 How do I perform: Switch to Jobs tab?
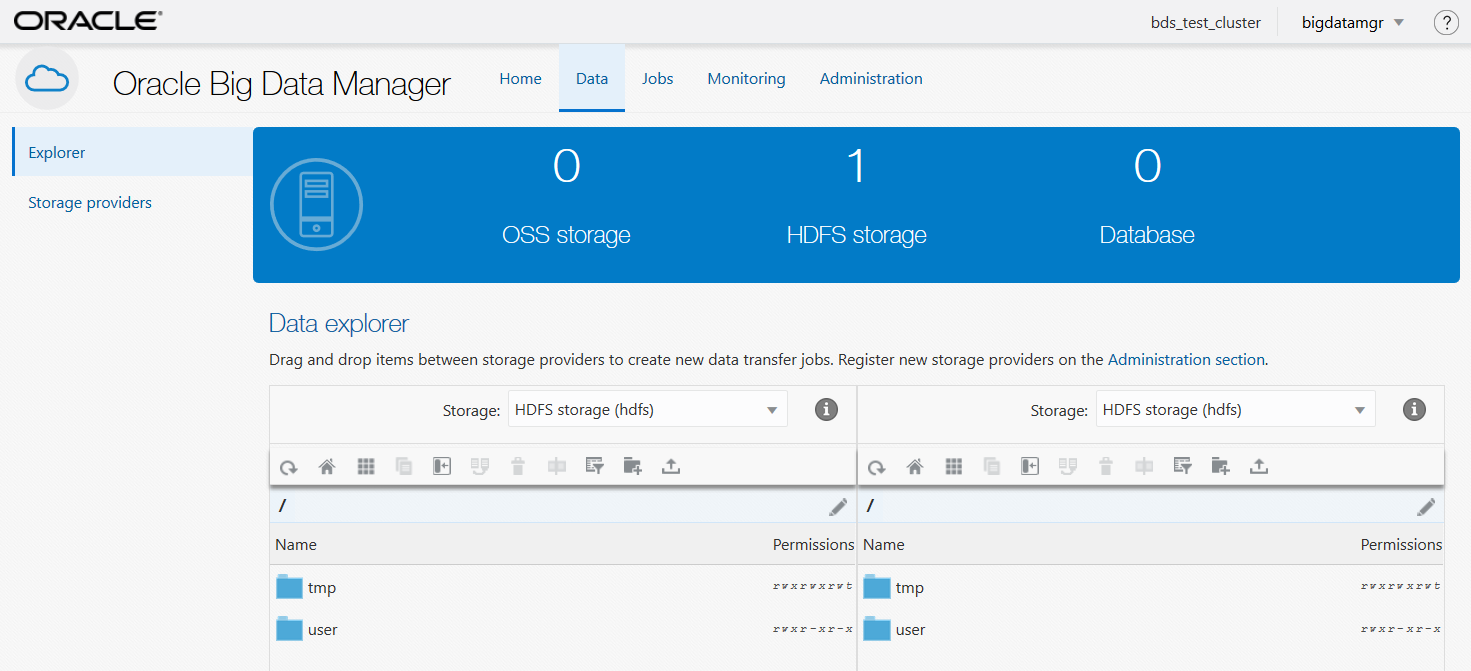[658, 78]
